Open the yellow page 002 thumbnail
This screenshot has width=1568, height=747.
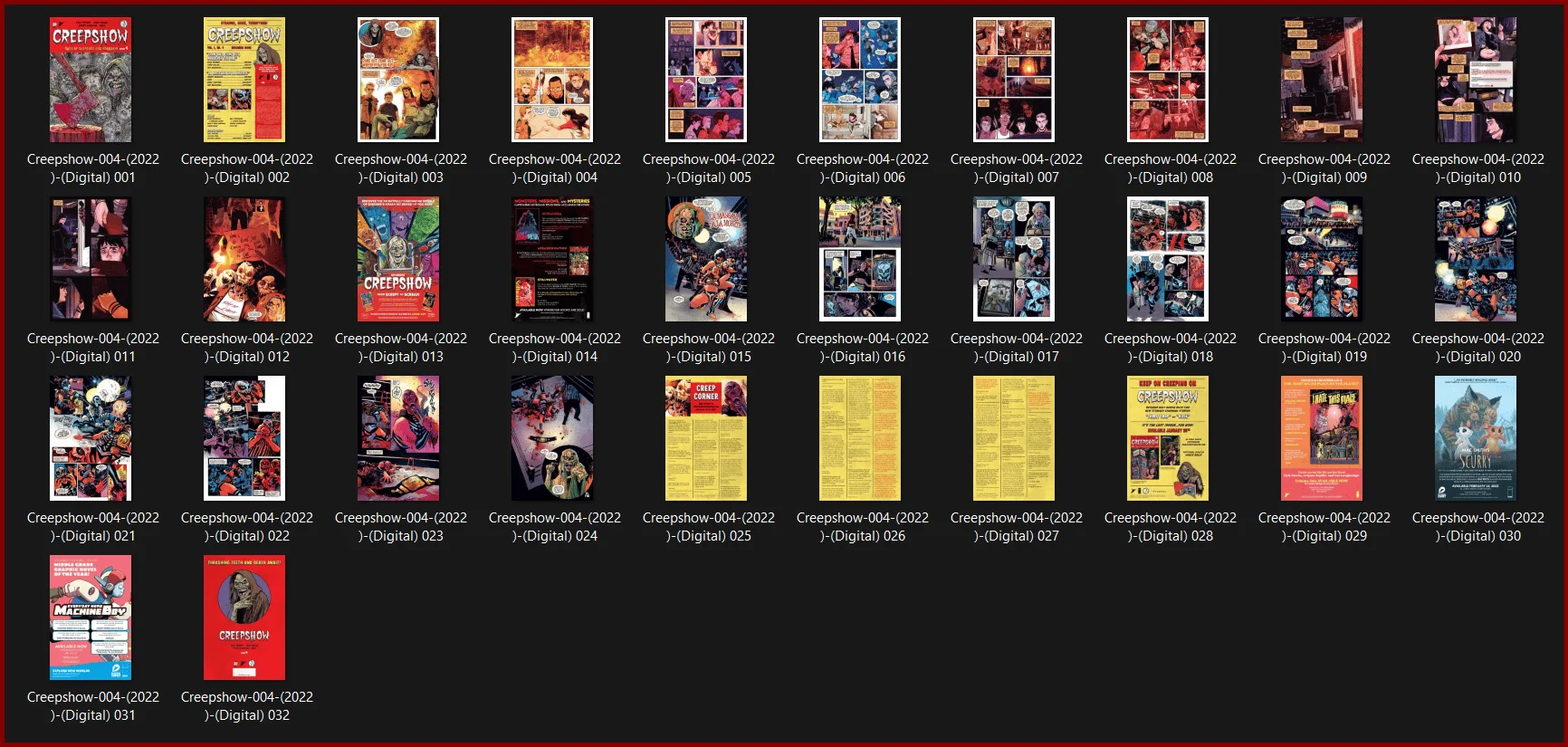[244, 80]
